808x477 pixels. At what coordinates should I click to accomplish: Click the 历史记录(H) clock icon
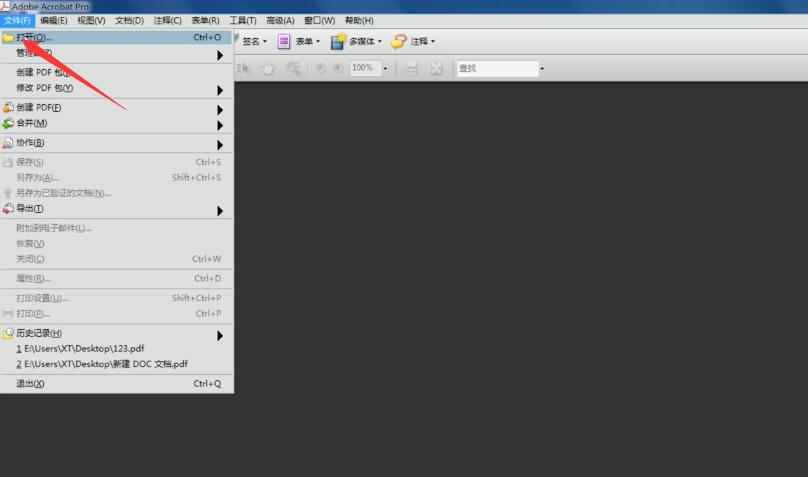[8, 333]
